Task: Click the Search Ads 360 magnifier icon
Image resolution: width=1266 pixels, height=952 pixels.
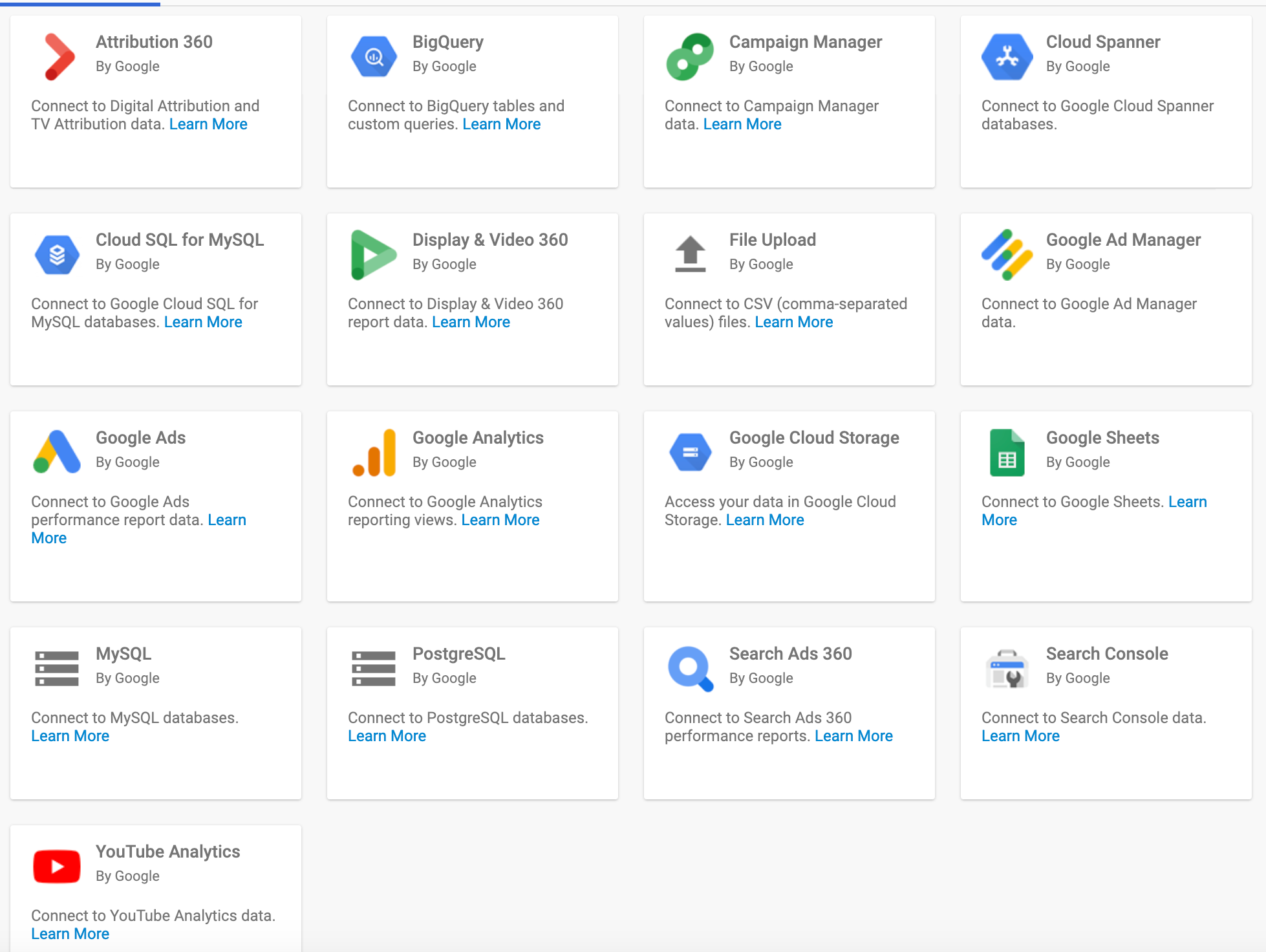Action: 690,667
